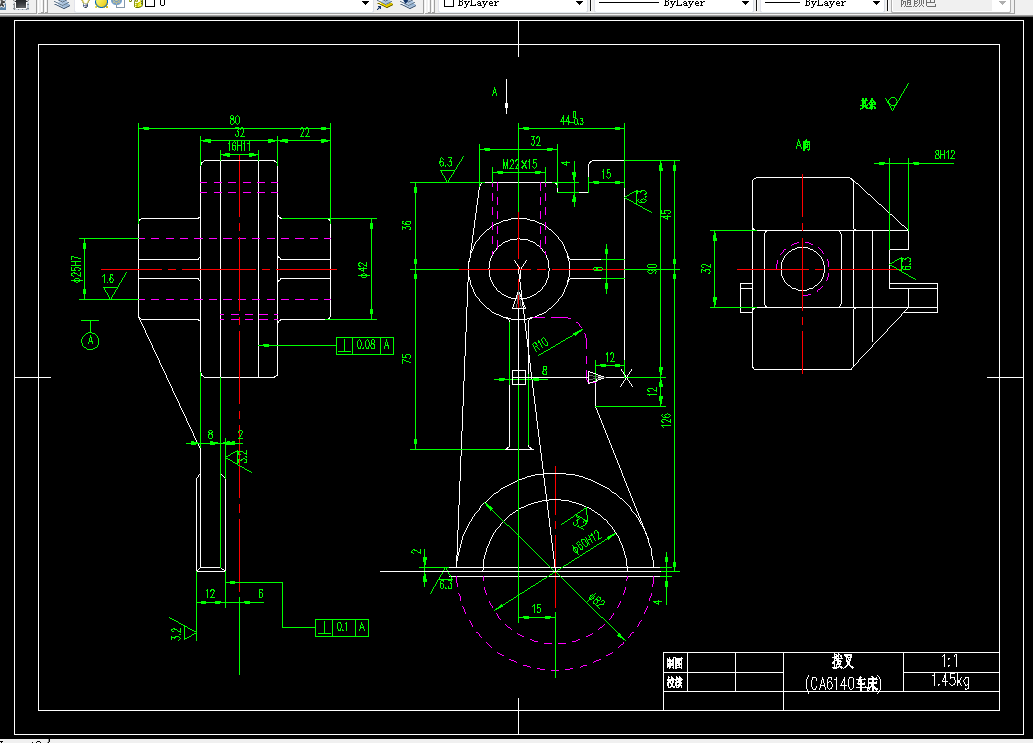
Task: Select the 80 overall width dimension
Action: (x=235, y=120)
